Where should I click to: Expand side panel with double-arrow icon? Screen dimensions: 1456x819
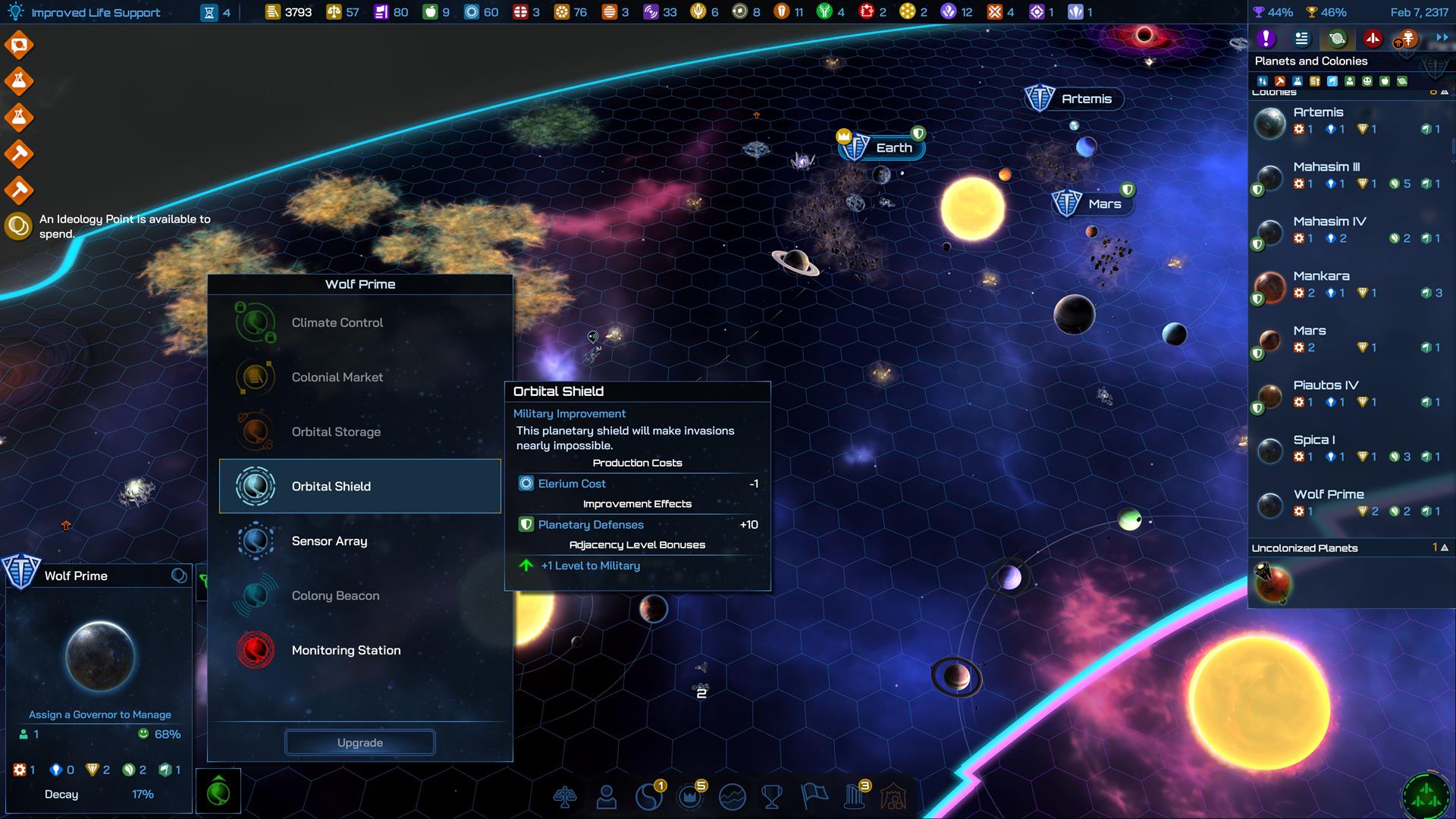click(1442, 38)
